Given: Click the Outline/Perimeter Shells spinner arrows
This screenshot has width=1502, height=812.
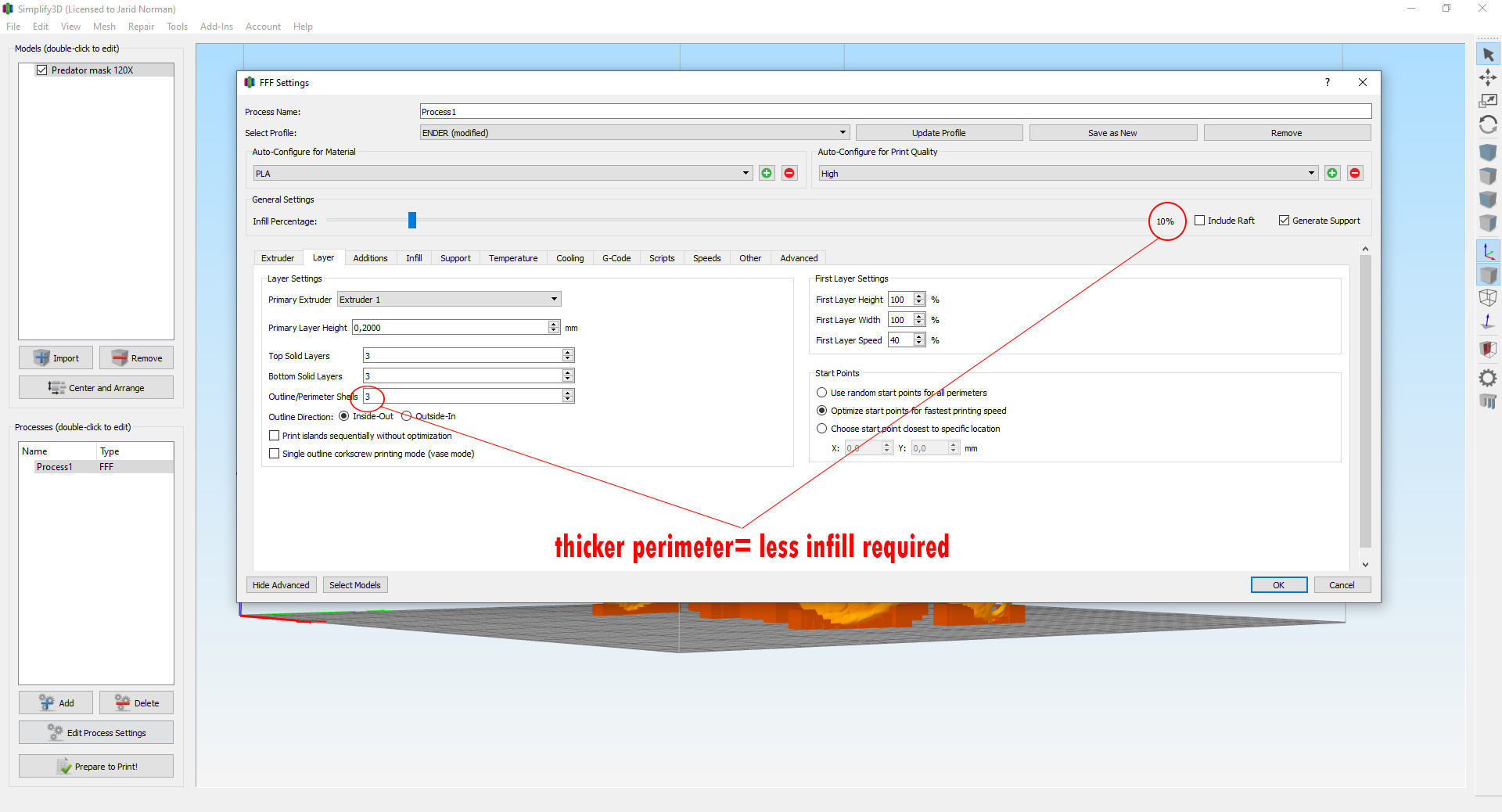Looking at the screenshot, I should pos(568,397).
